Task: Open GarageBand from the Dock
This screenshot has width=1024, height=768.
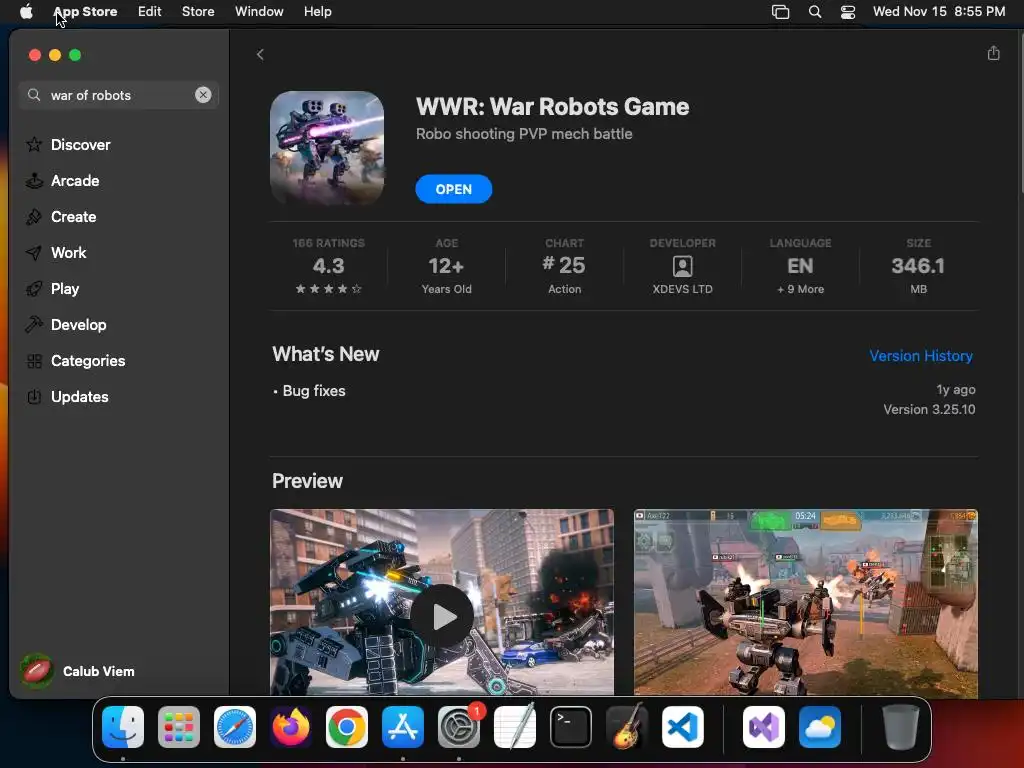Action: pyautogui.click(x=627, y=727)
